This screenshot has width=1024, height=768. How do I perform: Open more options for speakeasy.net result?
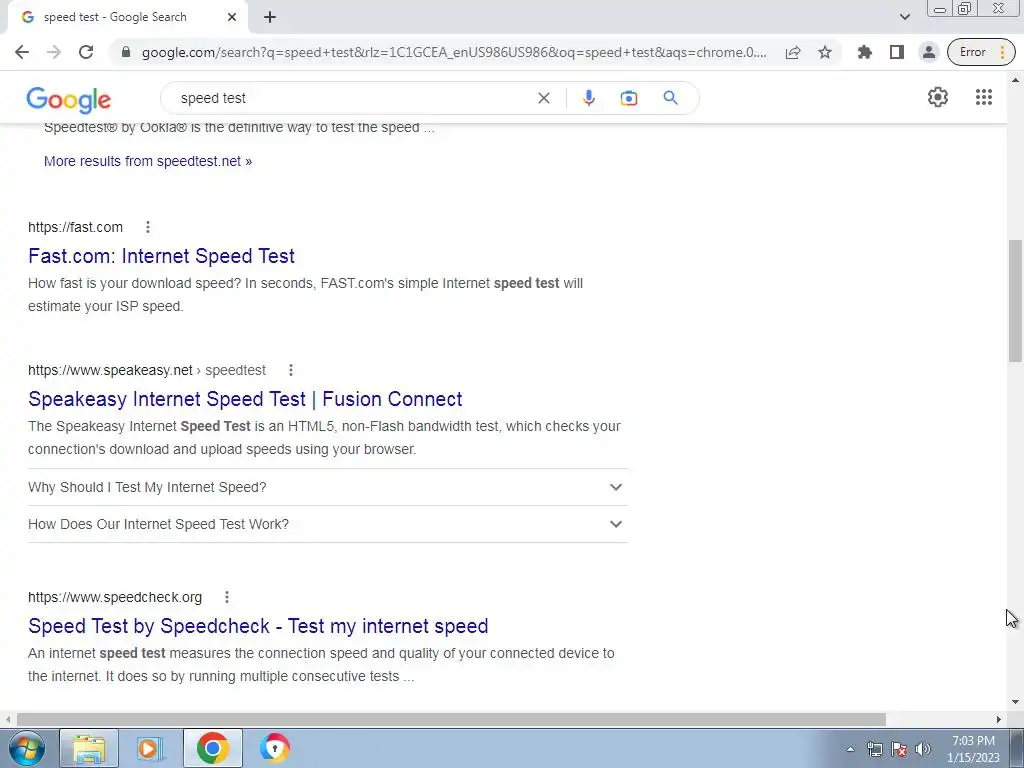[x=291, y=370]
